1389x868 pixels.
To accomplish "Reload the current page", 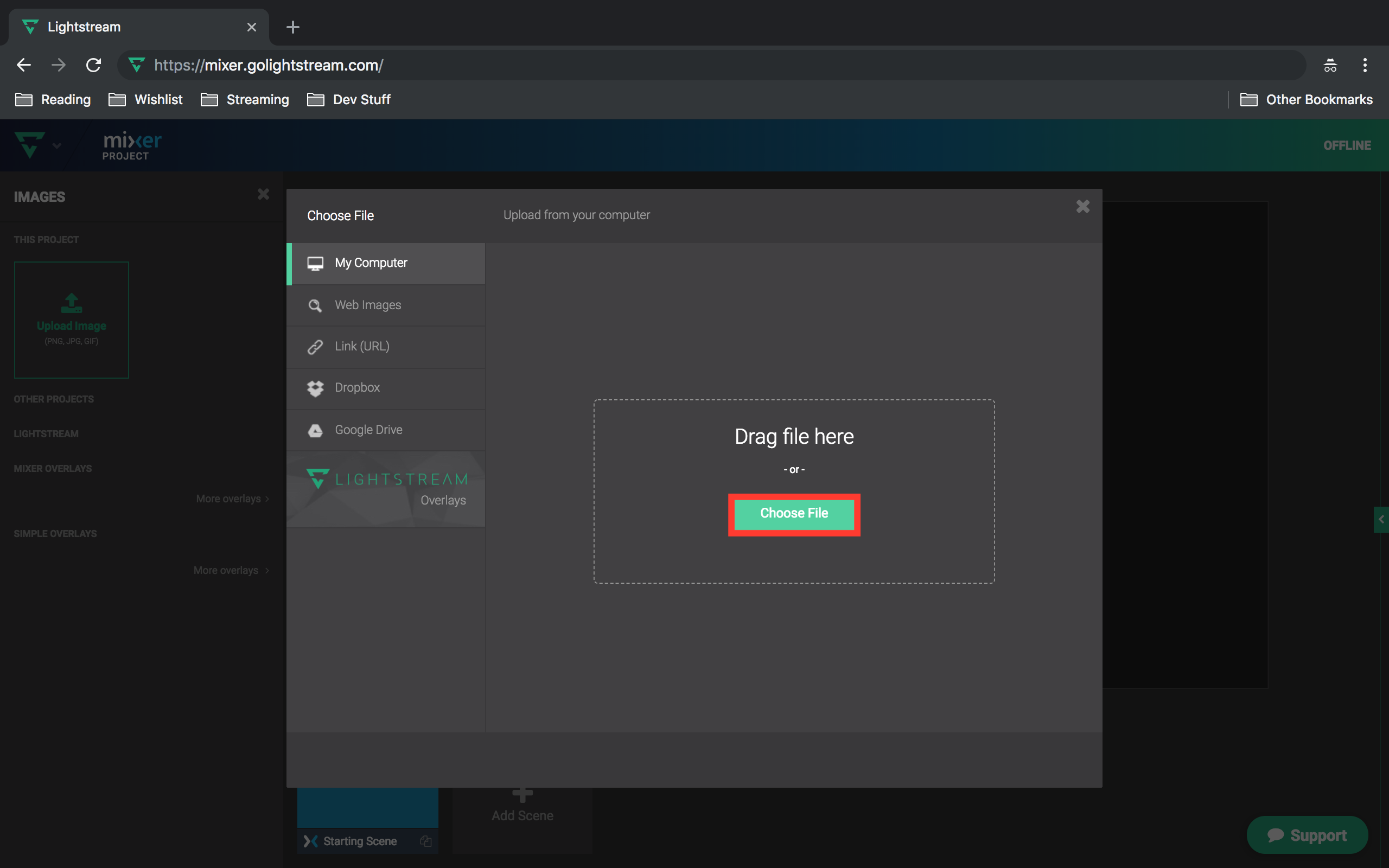I will [93, 65].
